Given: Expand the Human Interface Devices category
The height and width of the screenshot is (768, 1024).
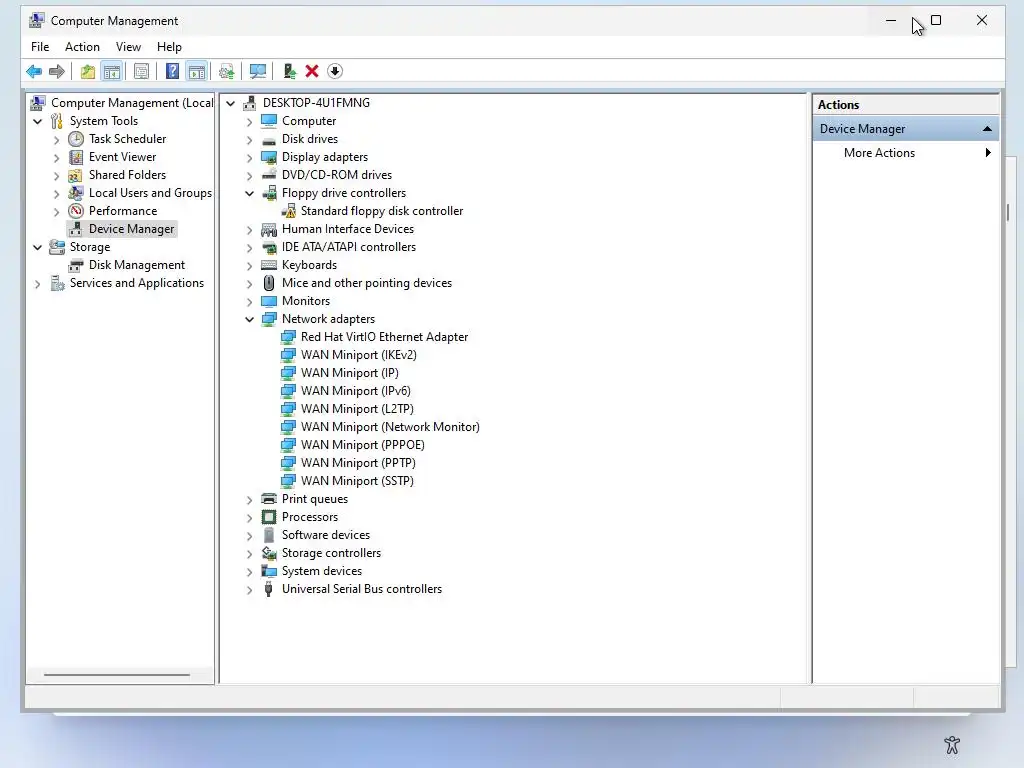Looking at the screenshot, I should click(x=249, y=230).
